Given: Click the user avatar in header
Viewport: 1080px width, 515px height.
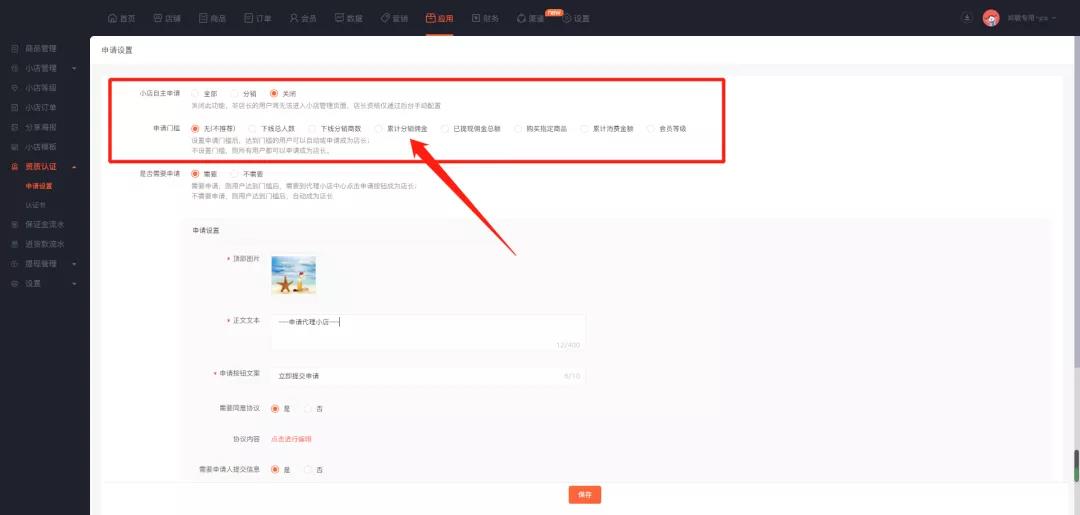Looking at the screenshot, I should pyautogui.click(x=990, y=19).
